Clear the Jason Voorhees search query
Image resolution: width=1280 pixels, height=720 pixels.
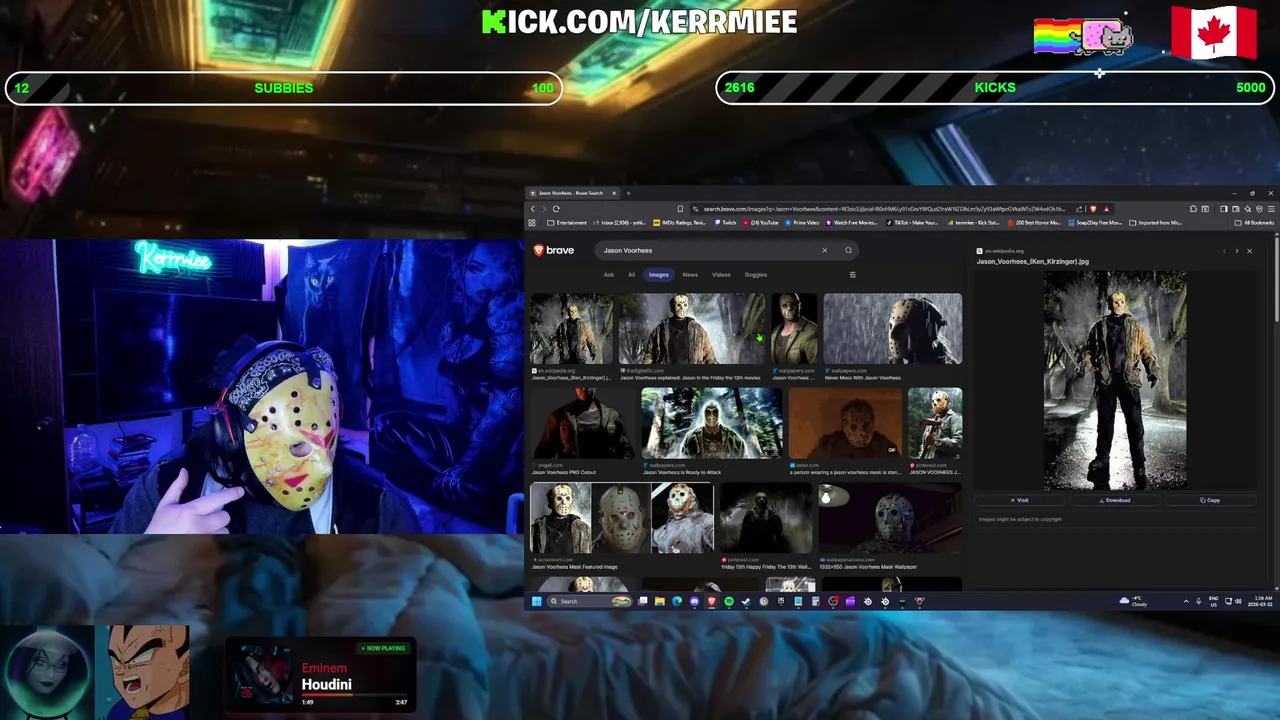click(x=824, y=250)
